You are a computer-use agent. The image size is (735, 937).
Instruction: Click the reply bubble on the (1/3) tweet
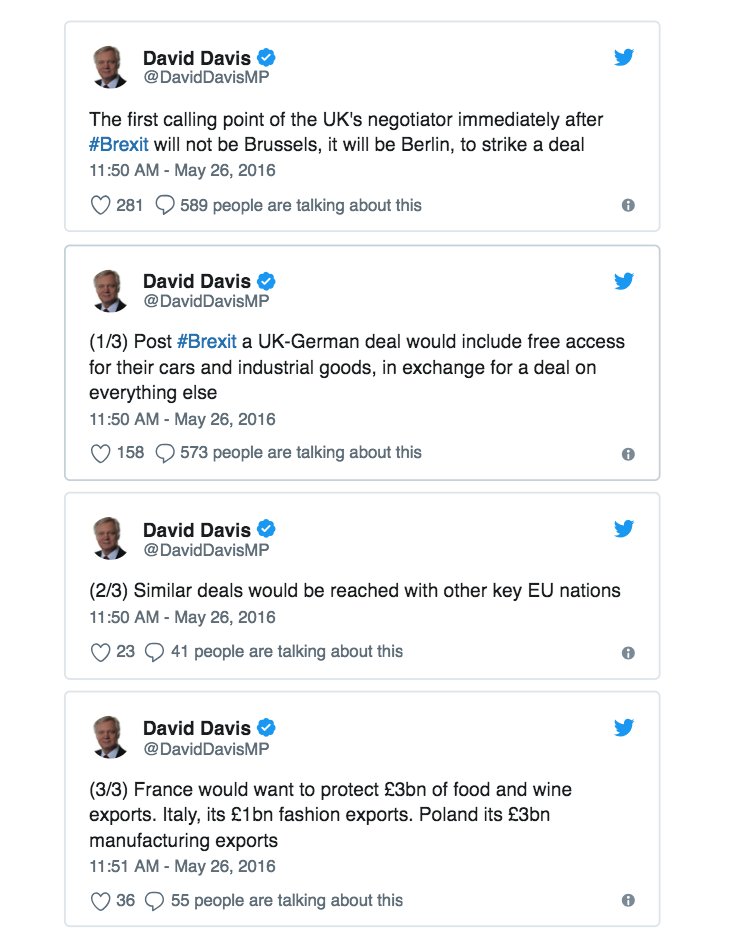(164, 452)
